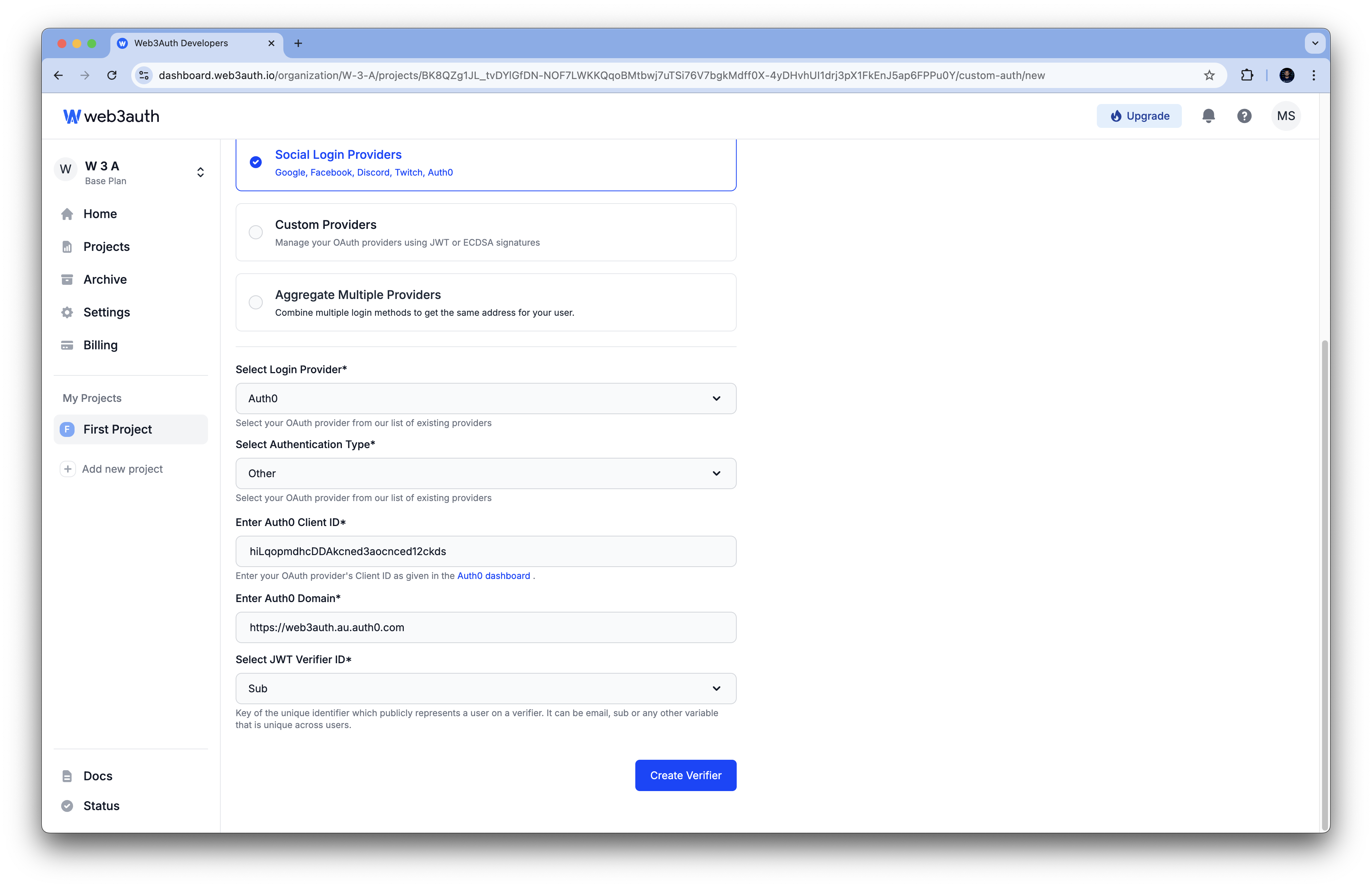This screenshot has height=888, width=1372.
Task: Open the Auth0 dashboard link
Action: 494,576
